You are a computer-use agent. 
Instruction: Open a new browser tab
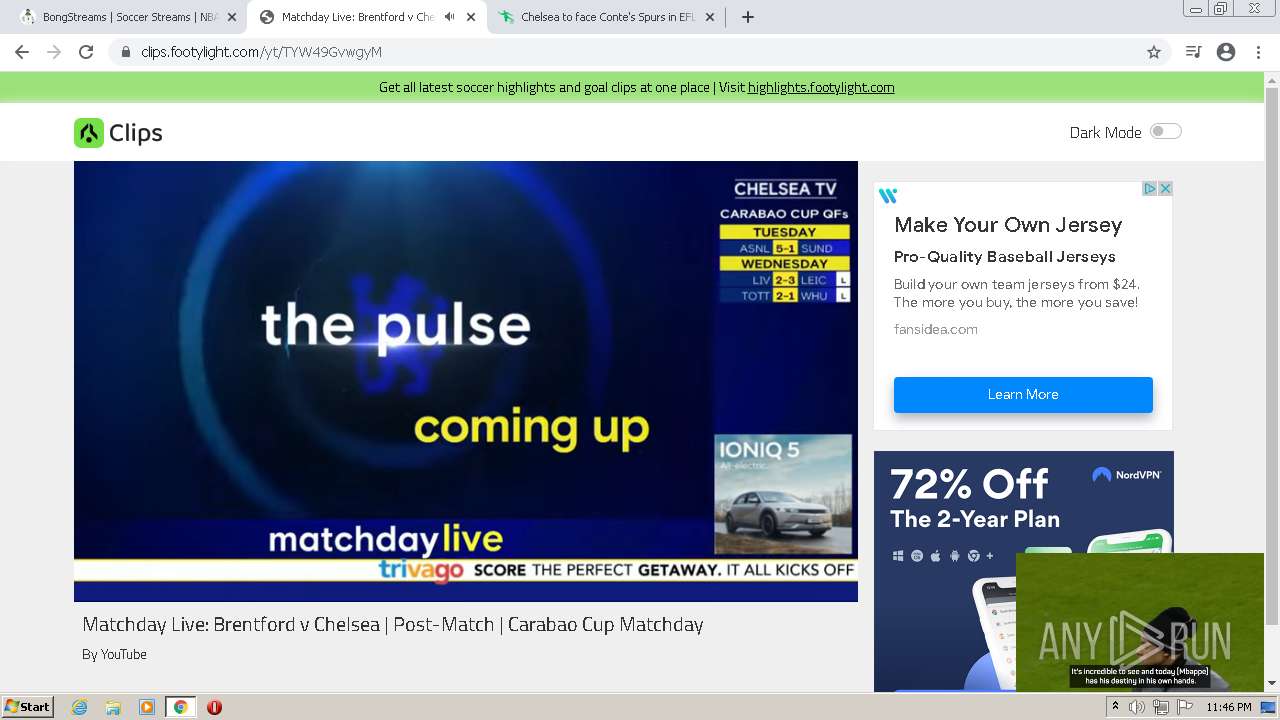(747, 17)
